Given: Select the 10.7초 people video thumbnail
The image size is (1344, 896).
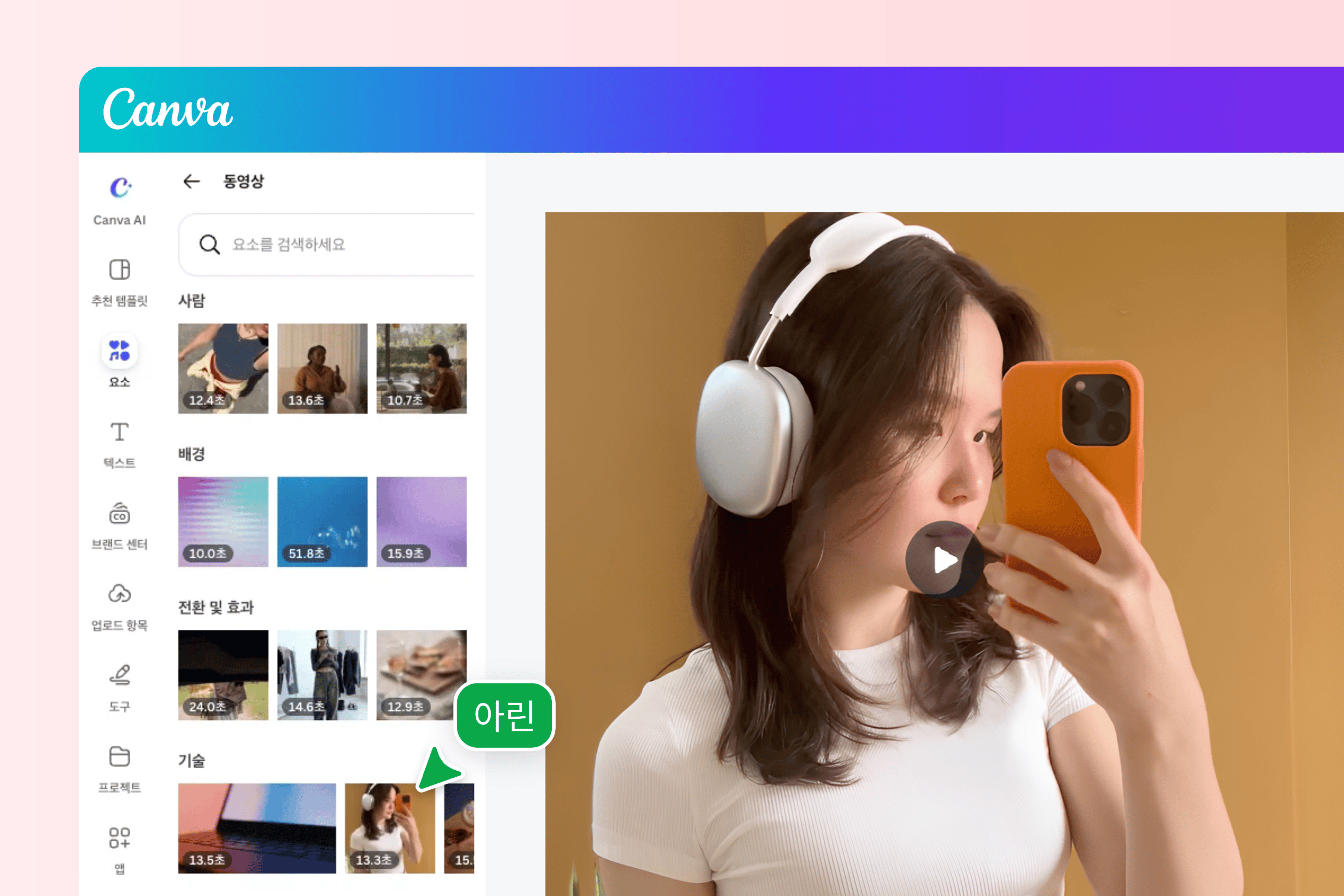Looking at the screenshot, I should pos(421,368).
